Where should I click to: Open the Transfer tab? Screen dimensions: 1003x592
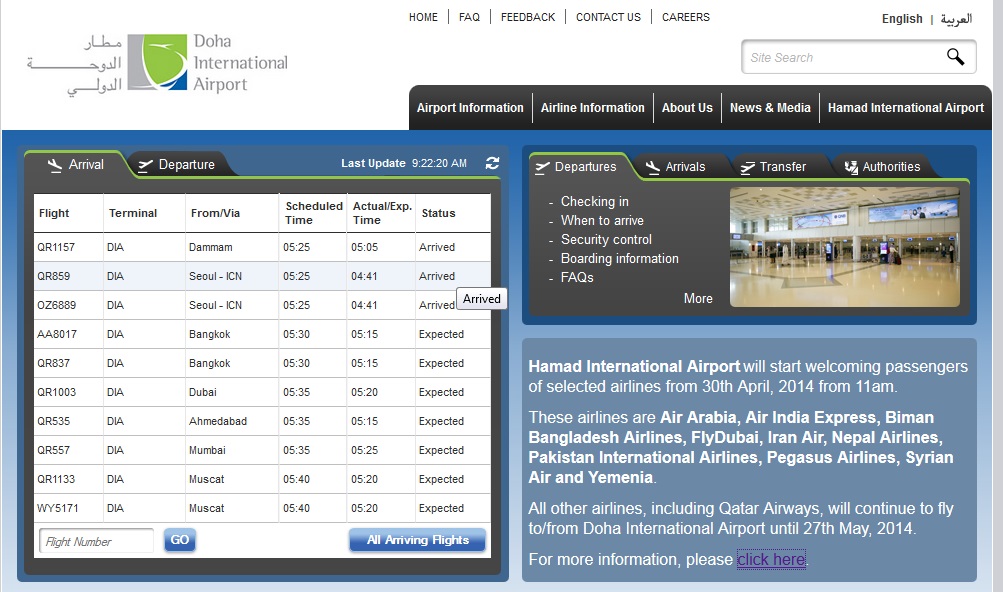point(773,167)
